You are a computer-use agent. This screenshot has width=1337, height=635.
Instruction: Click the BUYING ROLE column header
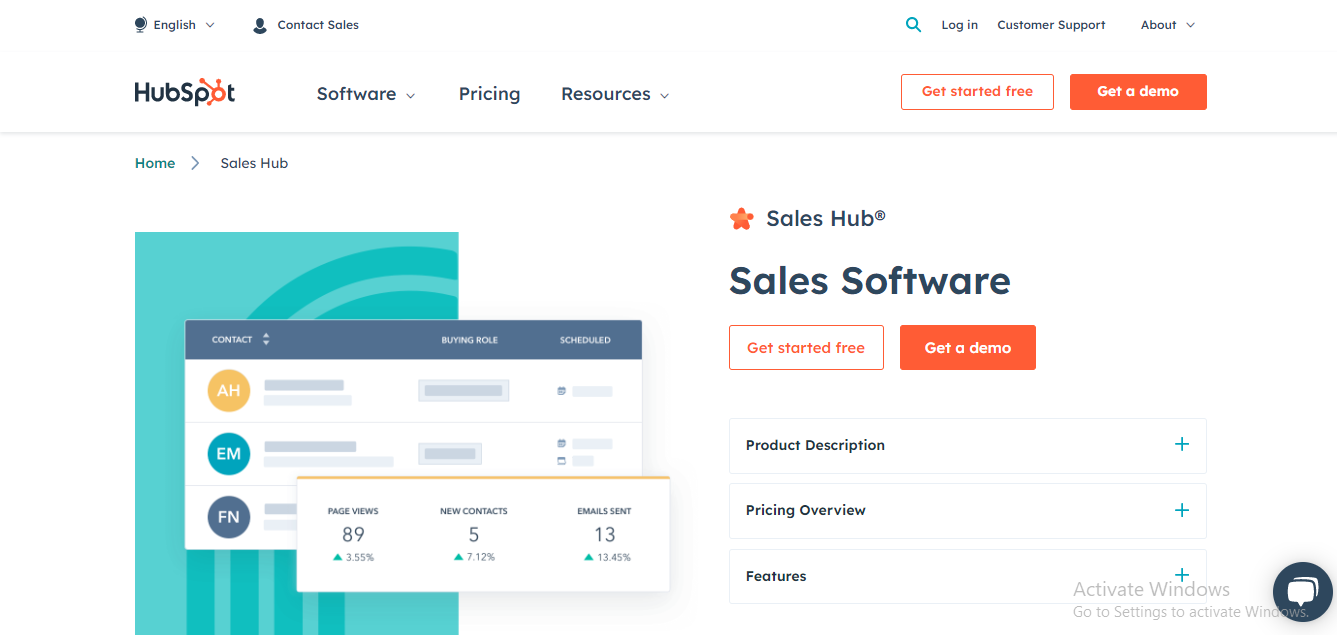pyautogui.click(x=469, y=340)
